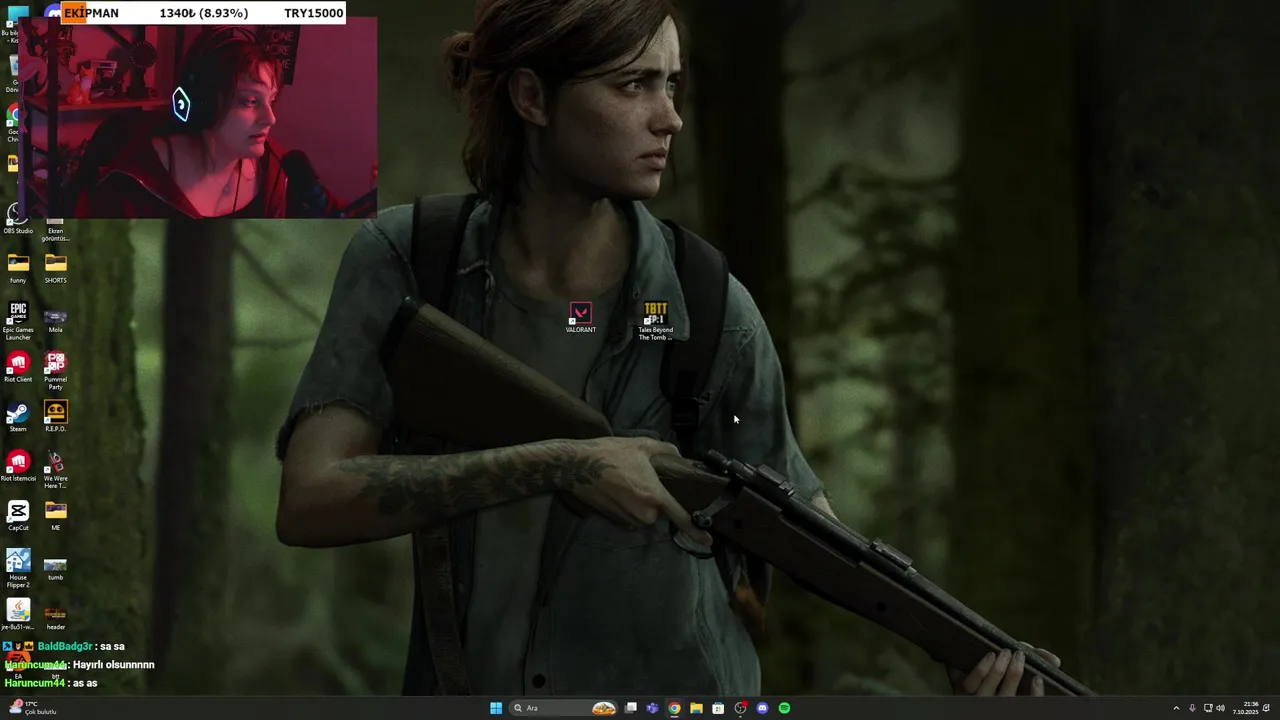The image size is (1280, 720).
Task: Select the VALORANT desktop shortcut
Action: 580,318
